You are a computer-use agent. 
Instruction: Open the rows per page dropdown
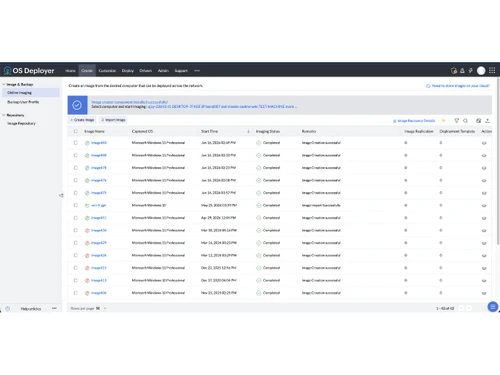(x=101, y=308)
